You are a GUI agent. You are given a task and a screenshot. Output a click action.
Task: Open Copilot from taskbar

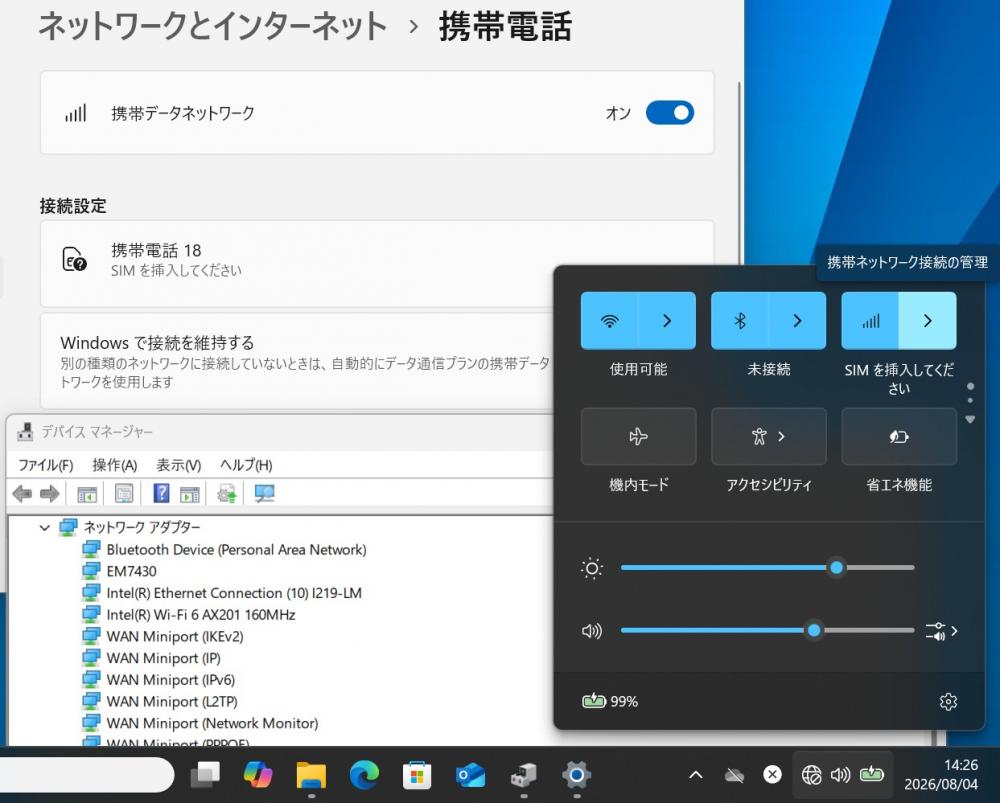pyautogui.click(x=258, y=774)
